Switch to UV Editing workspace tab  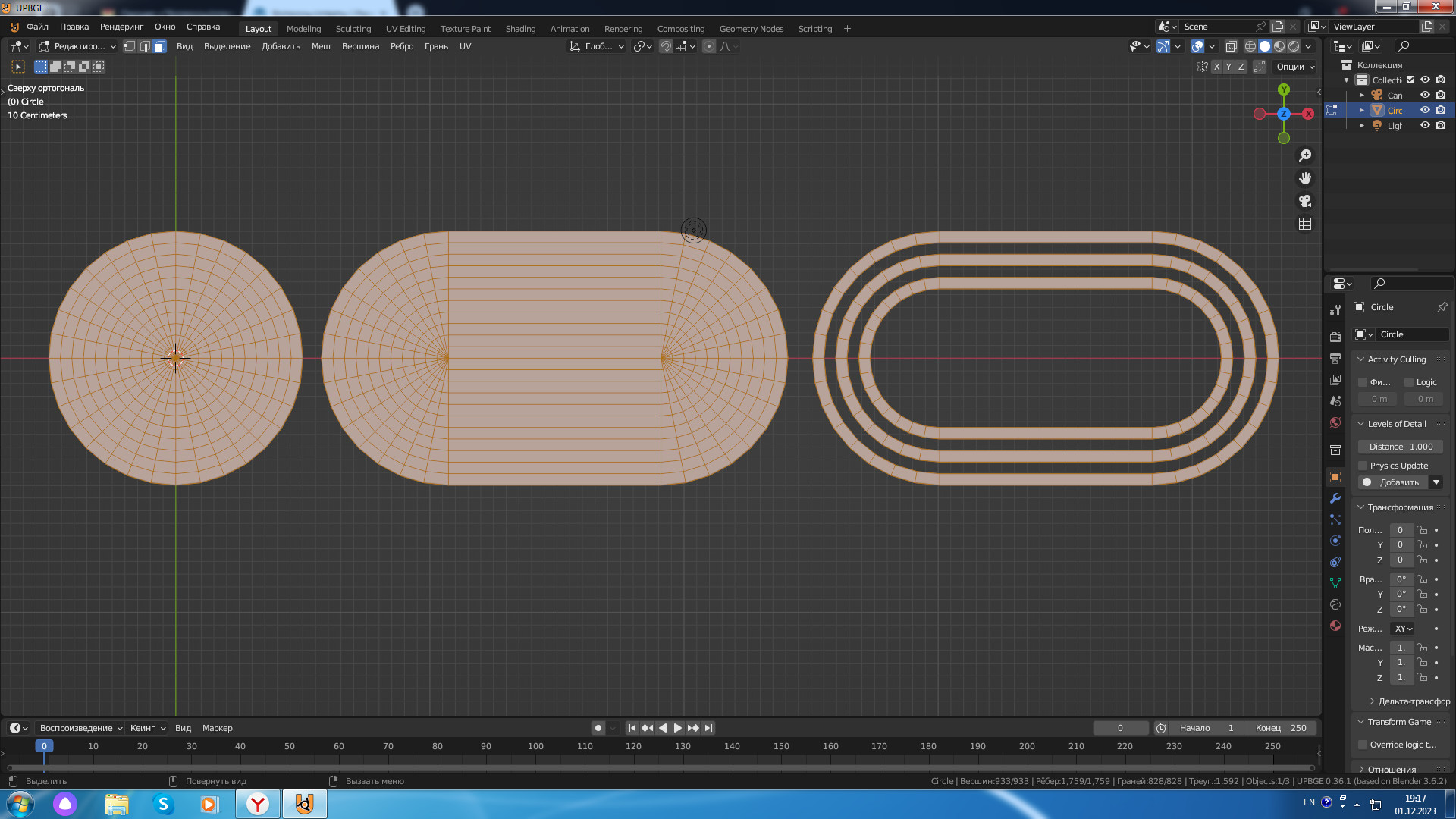point(405,29)
